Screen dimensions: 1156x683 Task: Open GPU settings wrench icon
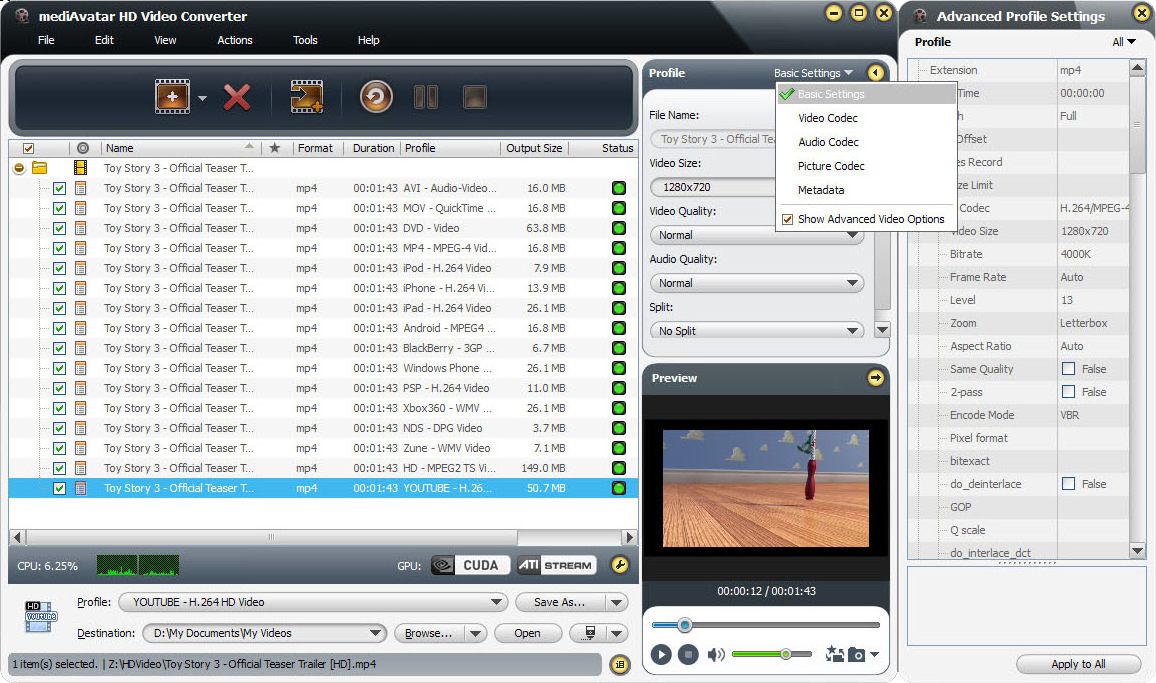pos(620,565)
